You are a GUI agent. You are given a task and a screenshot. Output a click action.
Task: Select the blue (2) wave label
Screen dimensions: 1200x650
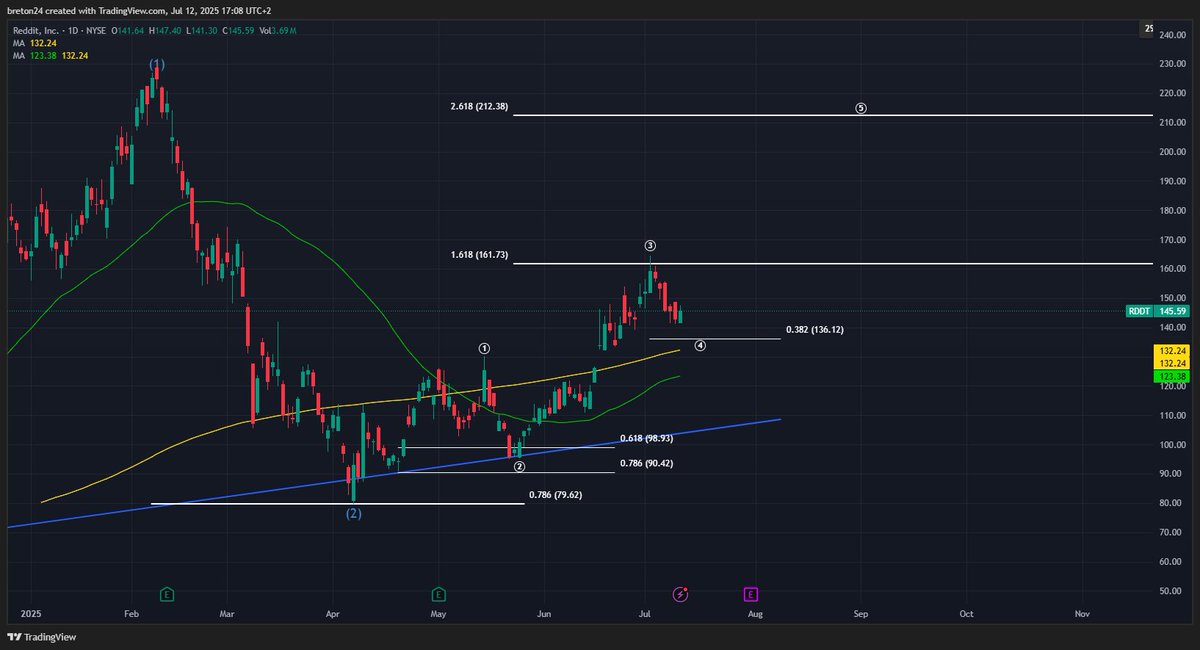354,513
